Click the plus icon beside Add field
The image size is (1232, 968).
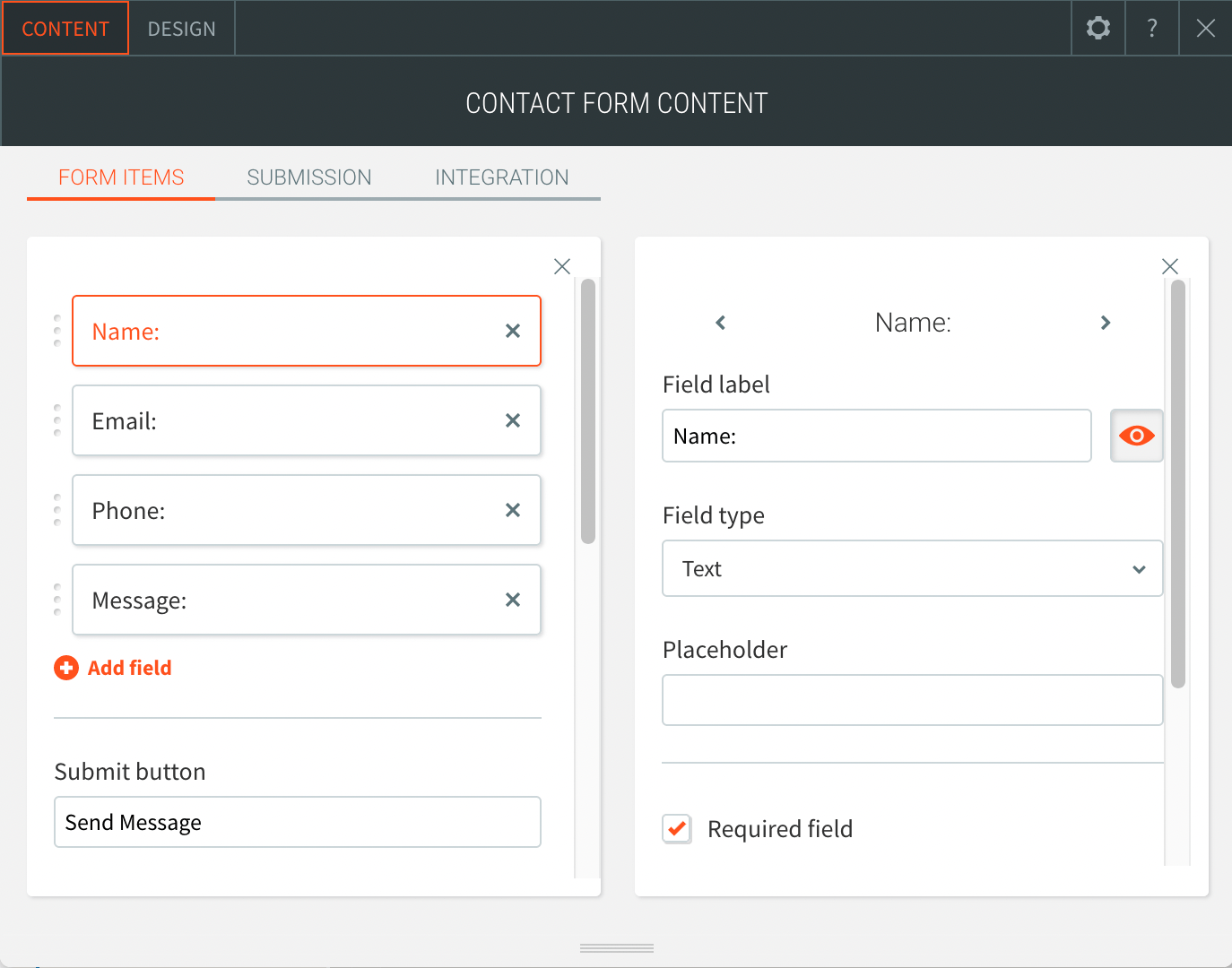click(66, 668)
